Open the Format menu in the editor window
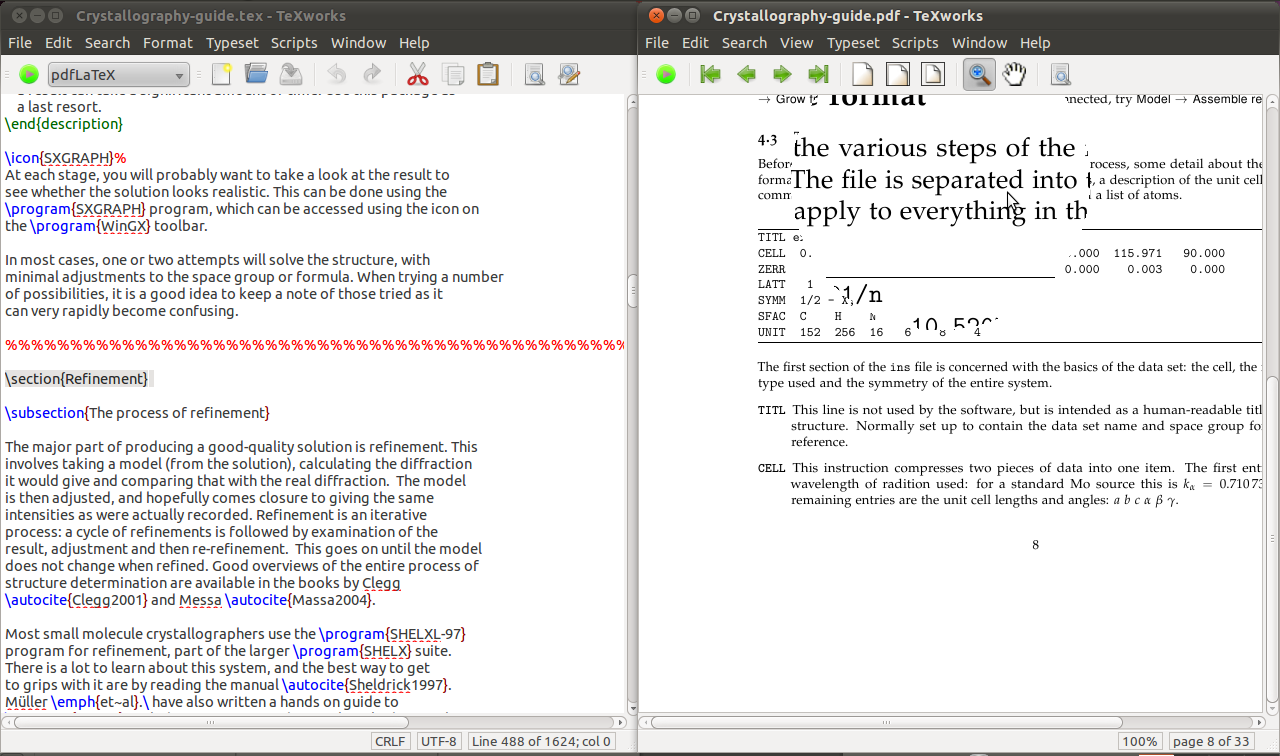This screenshot has width=1280, height=756. [167, 42]
